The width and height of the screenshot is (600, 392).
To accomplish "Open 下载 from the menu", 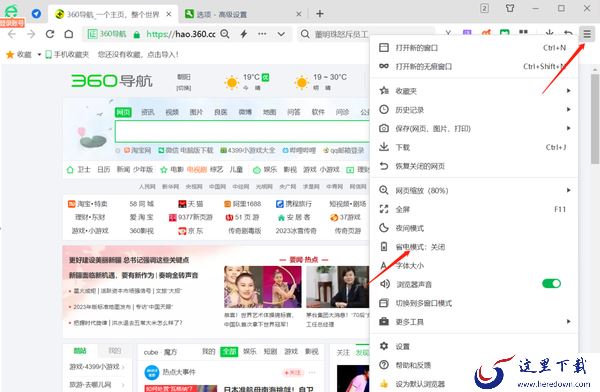I will (x=474, y=147).
